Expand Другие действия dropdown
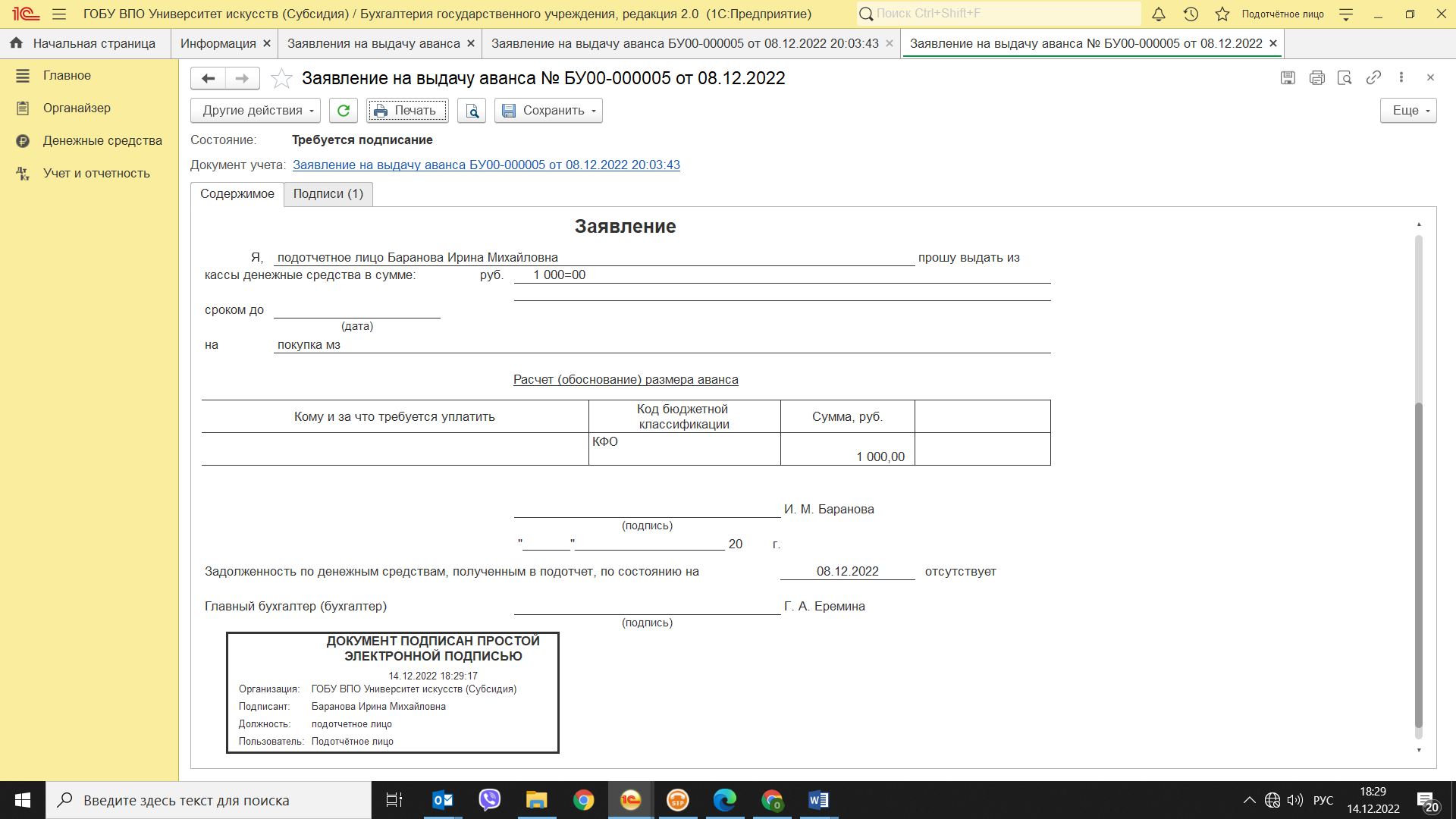The image size is (1456, 819). tap(256, 111)
